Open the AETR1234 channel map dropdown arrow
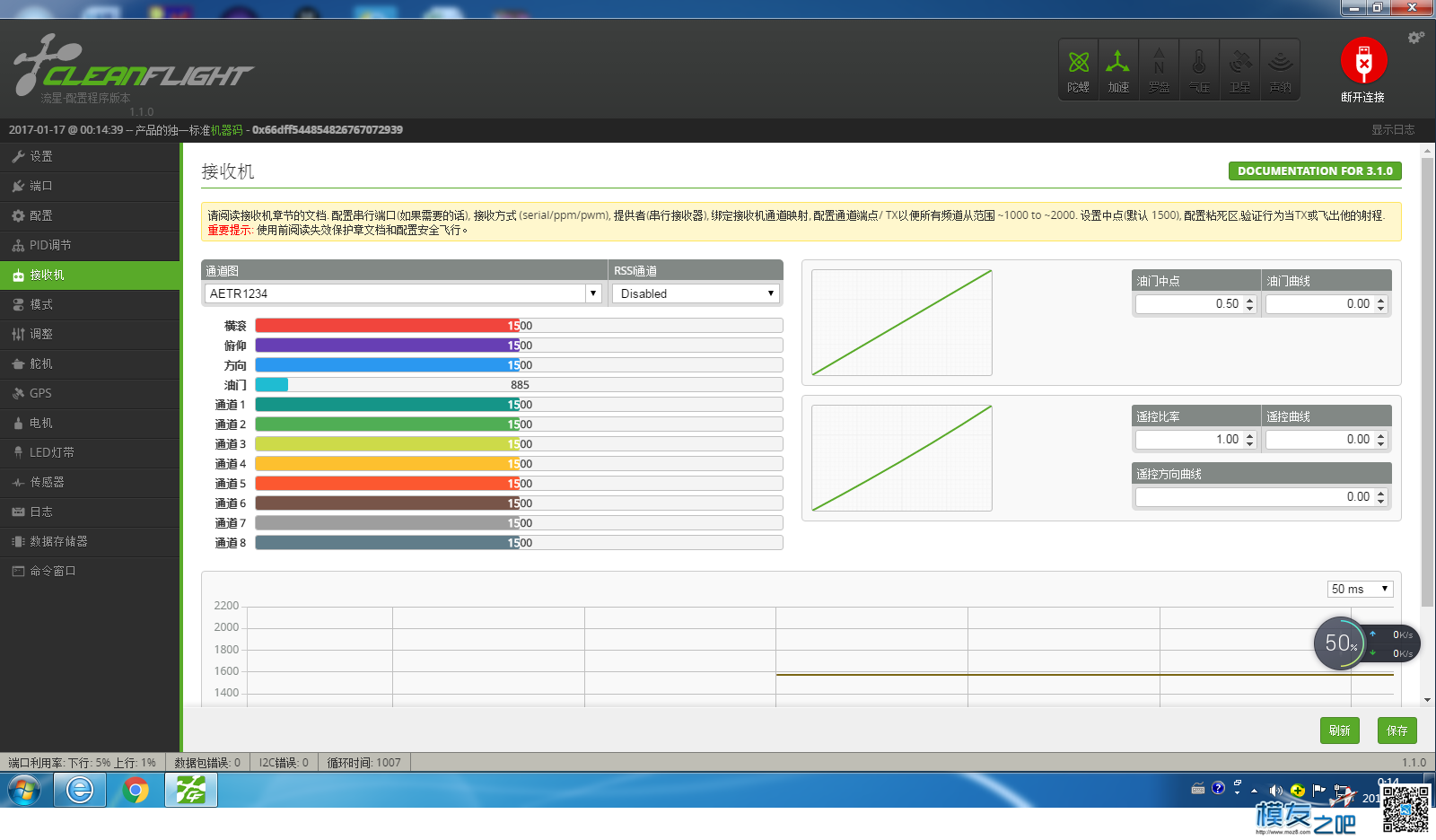The width and height of the screenshot is (1436, 840). (593, 293)
